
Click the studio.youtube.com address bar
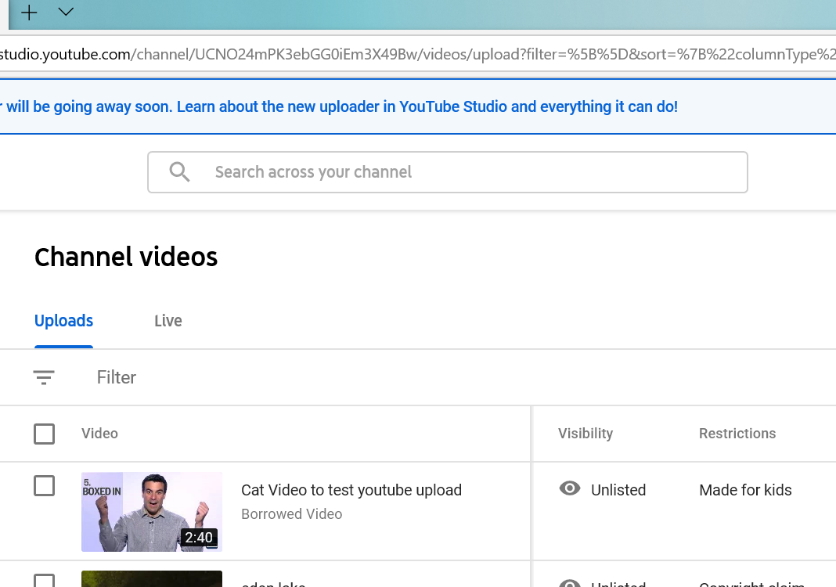tap(400, 54)
